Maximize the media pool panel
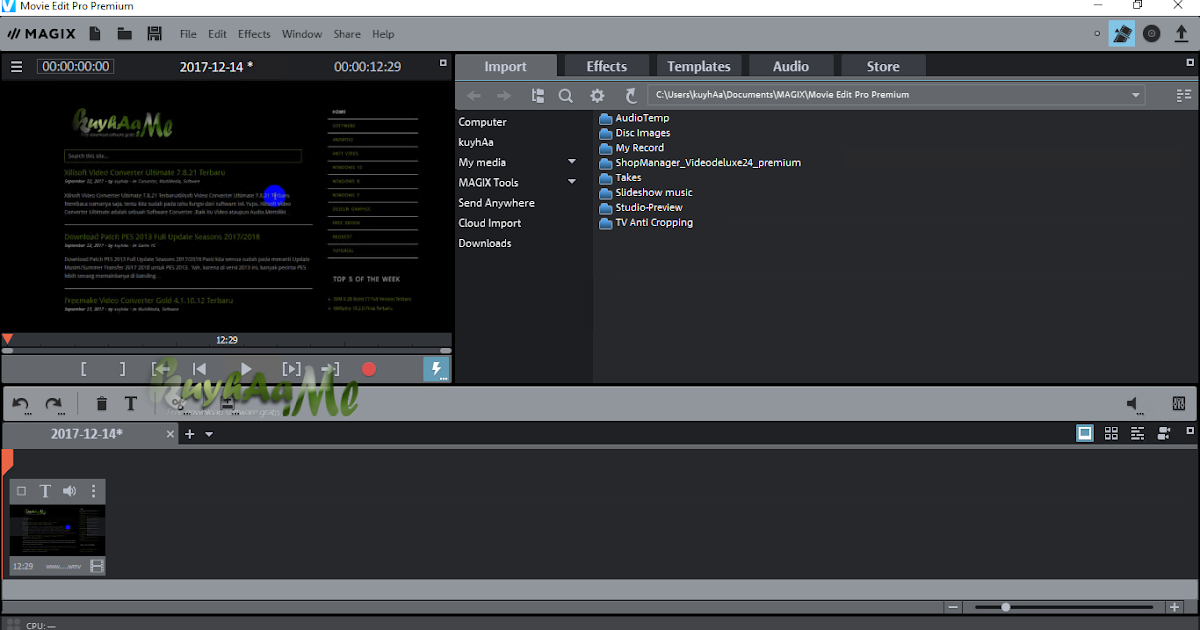1200x630 pixels. click(x=1189, y=63)
